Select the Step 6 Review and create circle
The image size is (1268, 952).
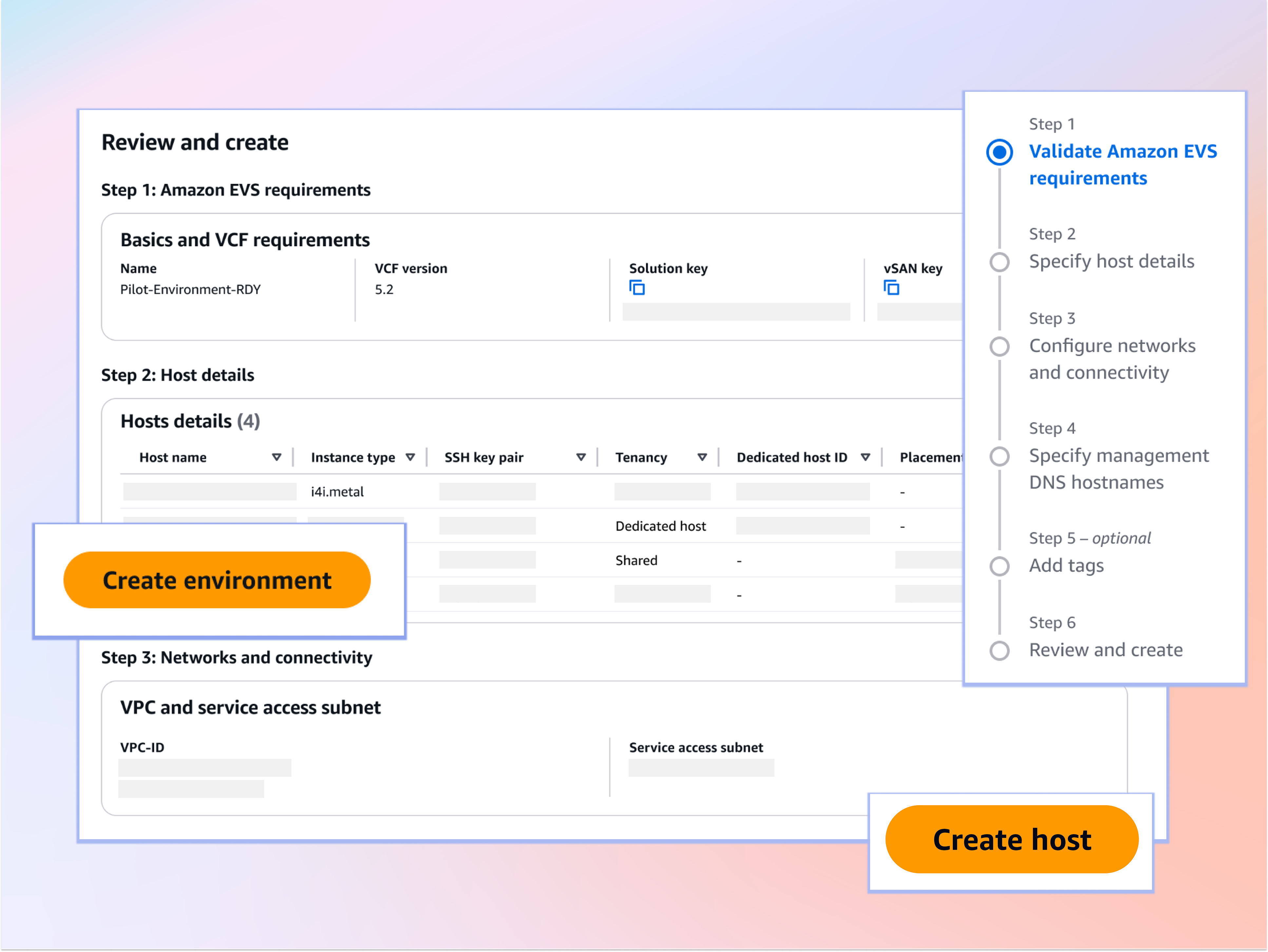(1000, 650)
